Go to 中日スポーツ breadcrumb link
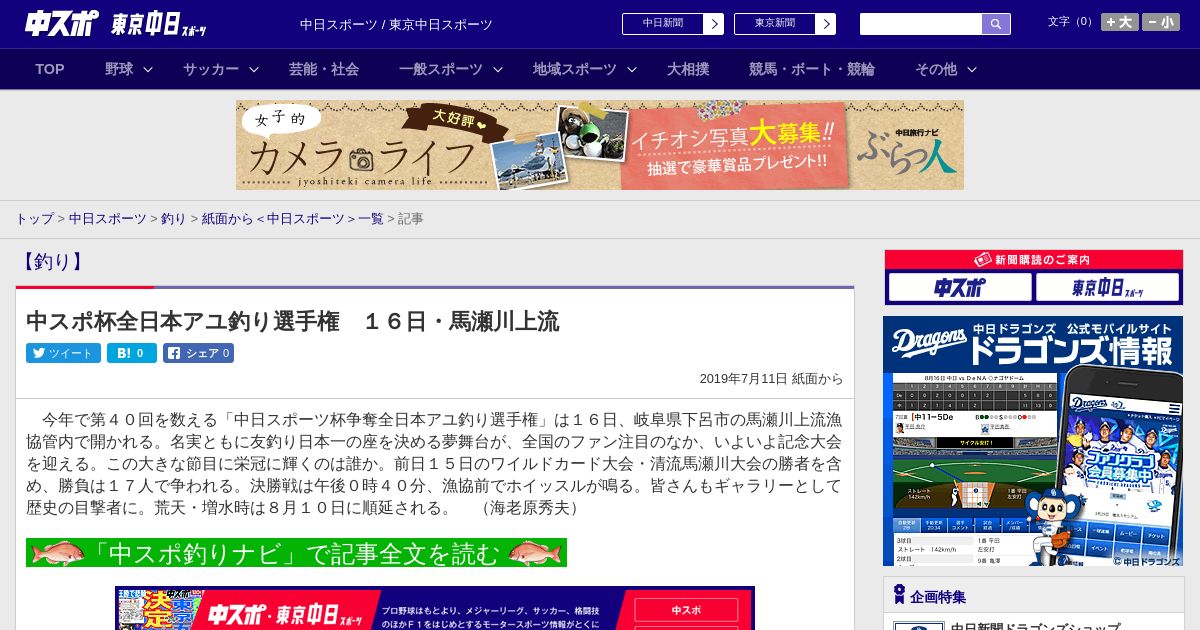1200x630 pixels. [108, 218]
